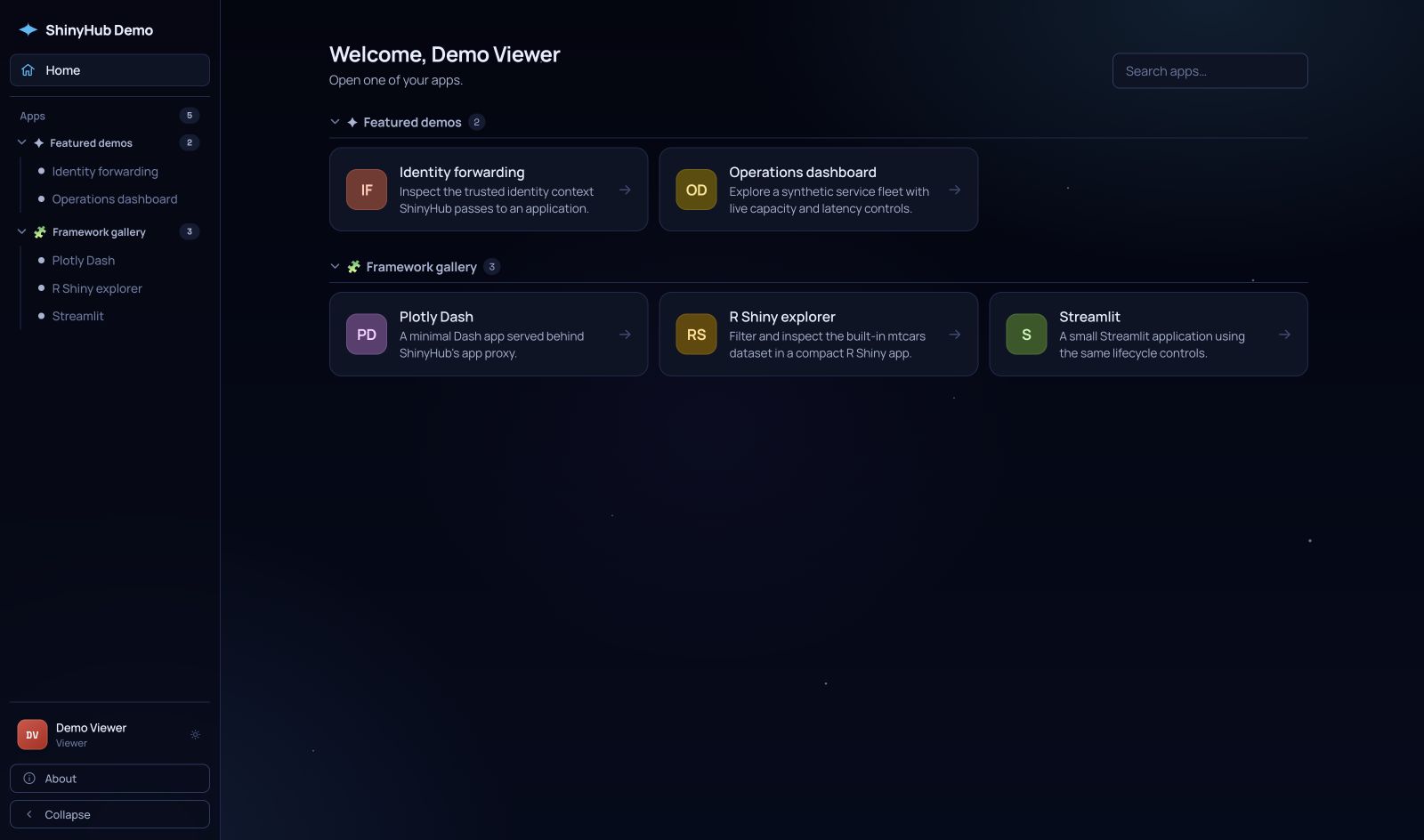The height and width of the screenshot is (840, 1424).
Task: Click the arrow on Plotly Dash card
Action: click(625, 335)
